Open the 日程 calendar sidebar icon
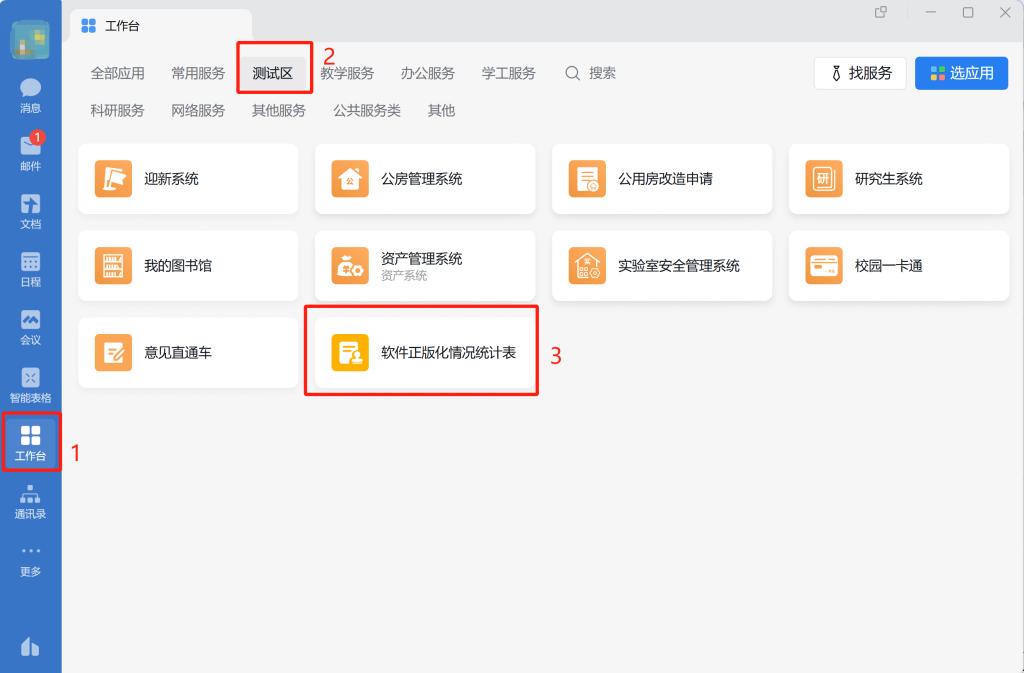Screen dimensions: 1024x673 [30, 268]
